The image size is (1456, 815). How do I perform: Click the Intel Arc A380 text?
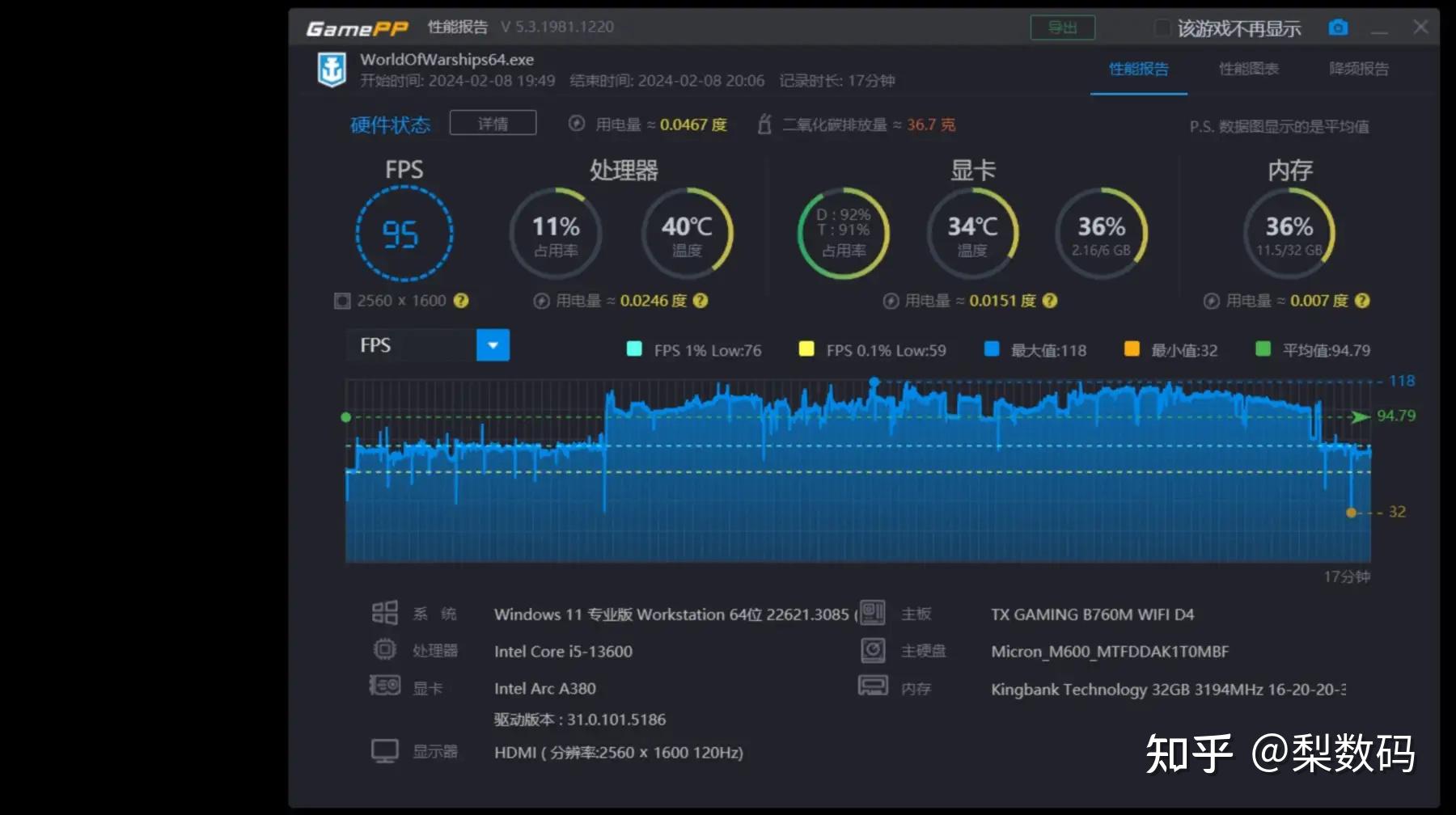point(544,688)
